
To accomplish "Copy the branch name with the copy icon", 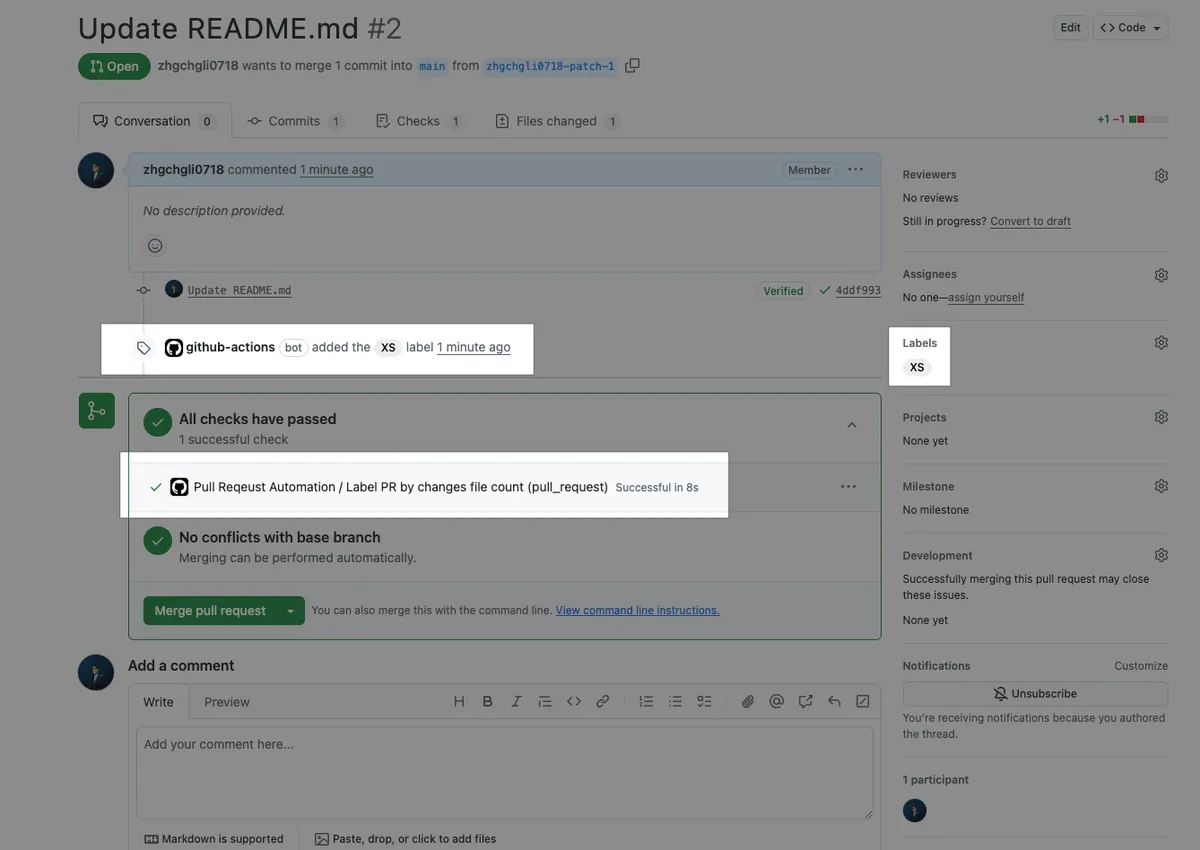I will click(x=632, y=66).
